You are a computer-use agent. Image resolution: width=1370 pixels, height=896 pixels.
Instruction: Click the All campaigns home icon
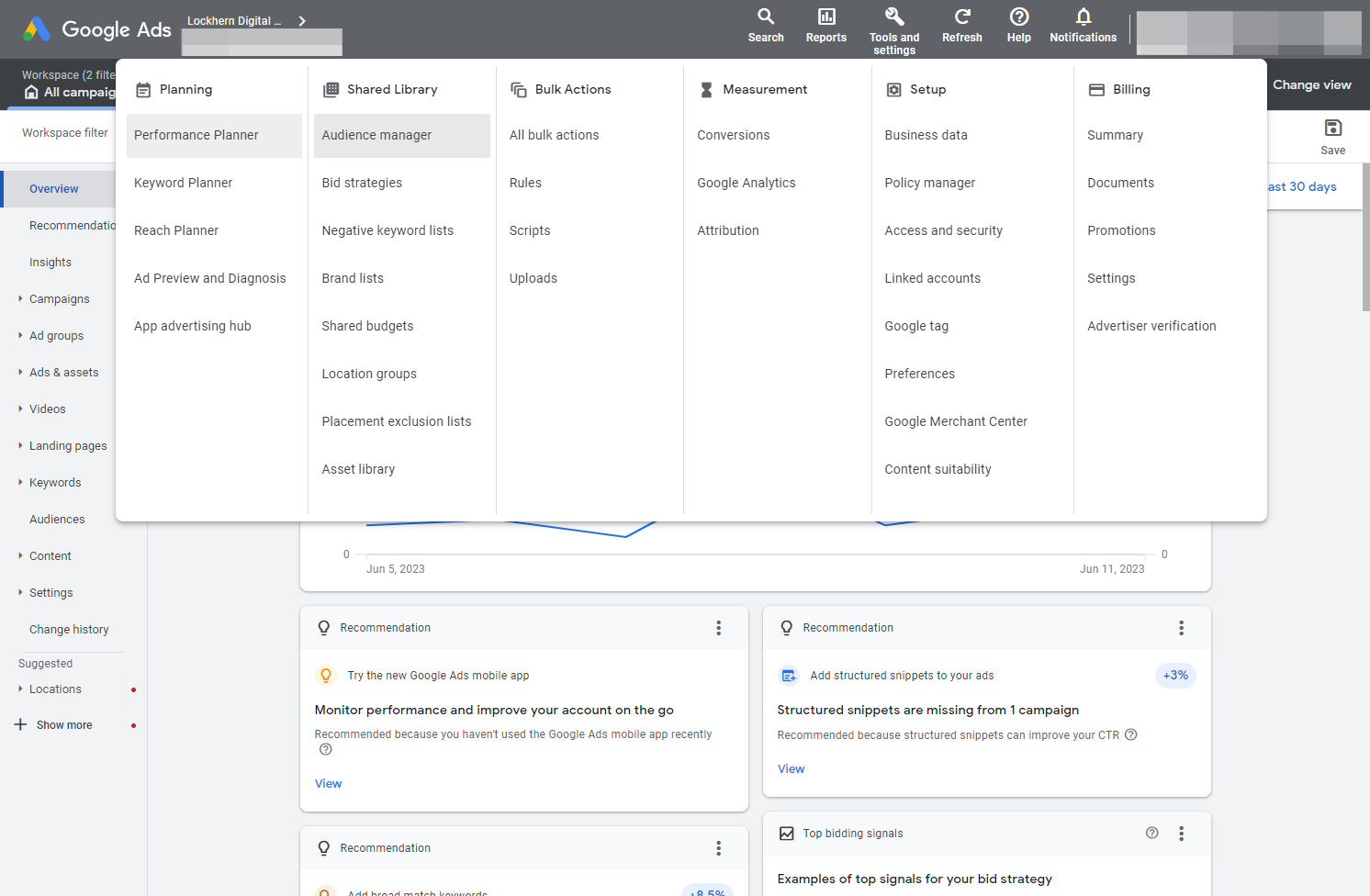coord(31,92)
